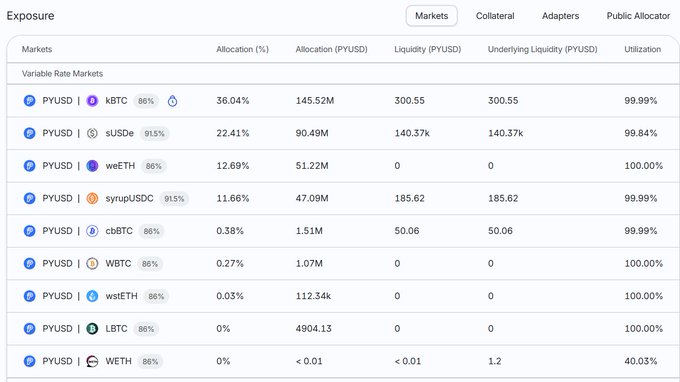Click the sUSDe collateral token icon

(x=92, y=134)
